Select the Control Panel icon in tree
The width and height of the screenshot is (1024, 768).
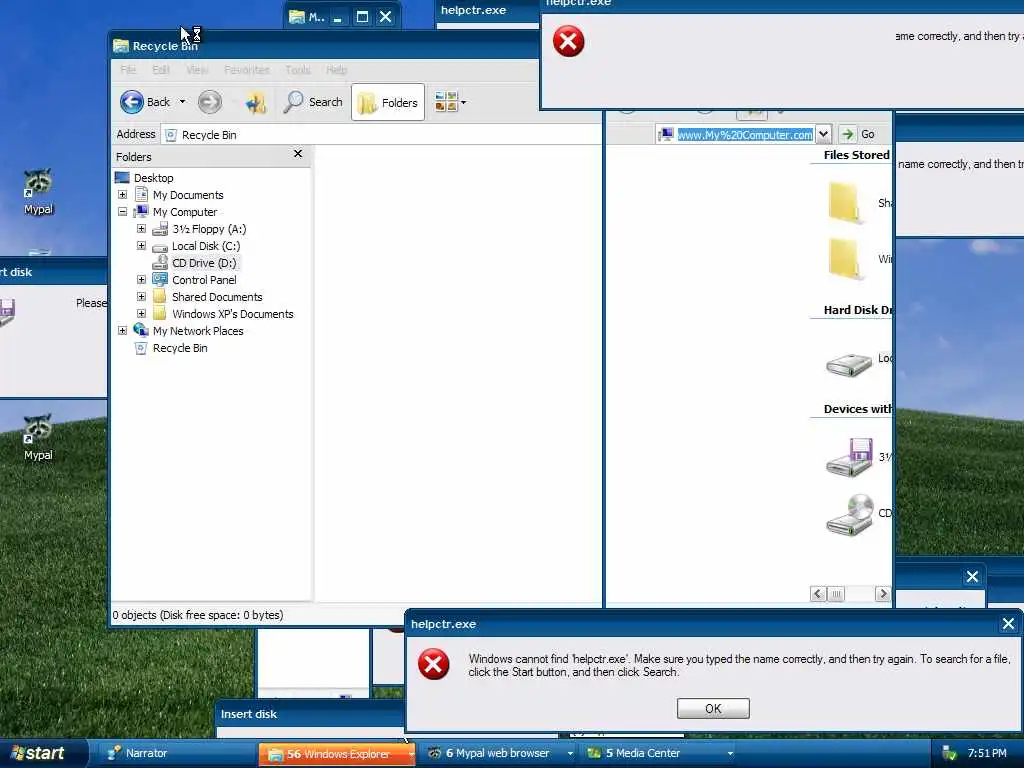(x=160, y=280)
